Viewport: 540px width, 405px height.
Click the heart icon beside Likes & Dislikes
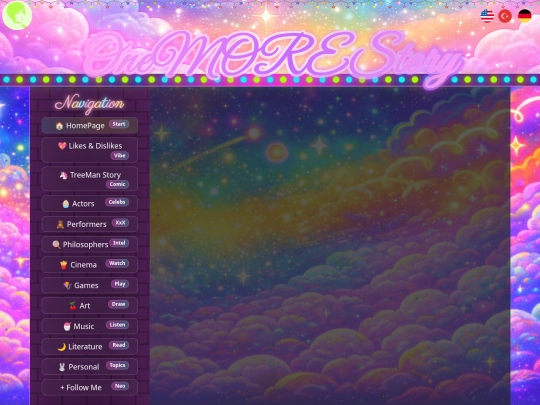tap(62, 146)
